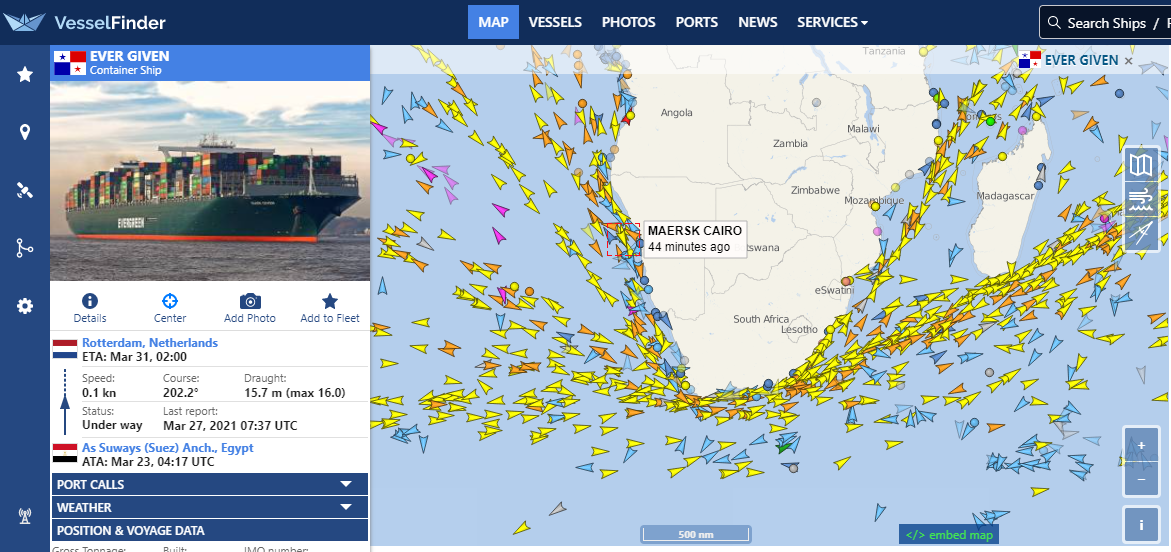Open As Suways (Suez) Anch., Egypt link
This screenshot has width=1171, height=552.
pos(167,447)
